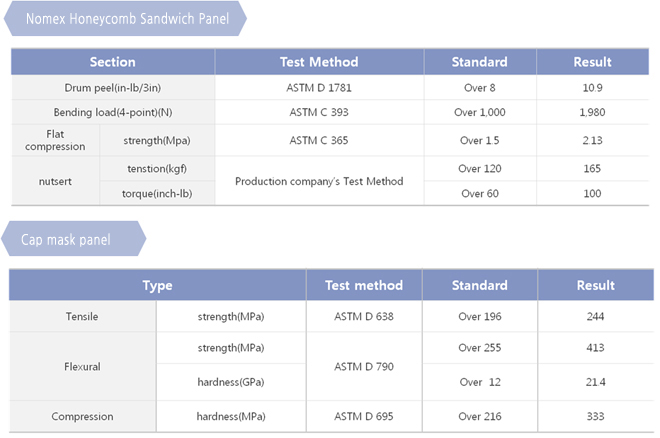Image resolution: width=660 pixels, height=438 pixels.
Task: Select the Tensile row label
Action: coord(82,316)
